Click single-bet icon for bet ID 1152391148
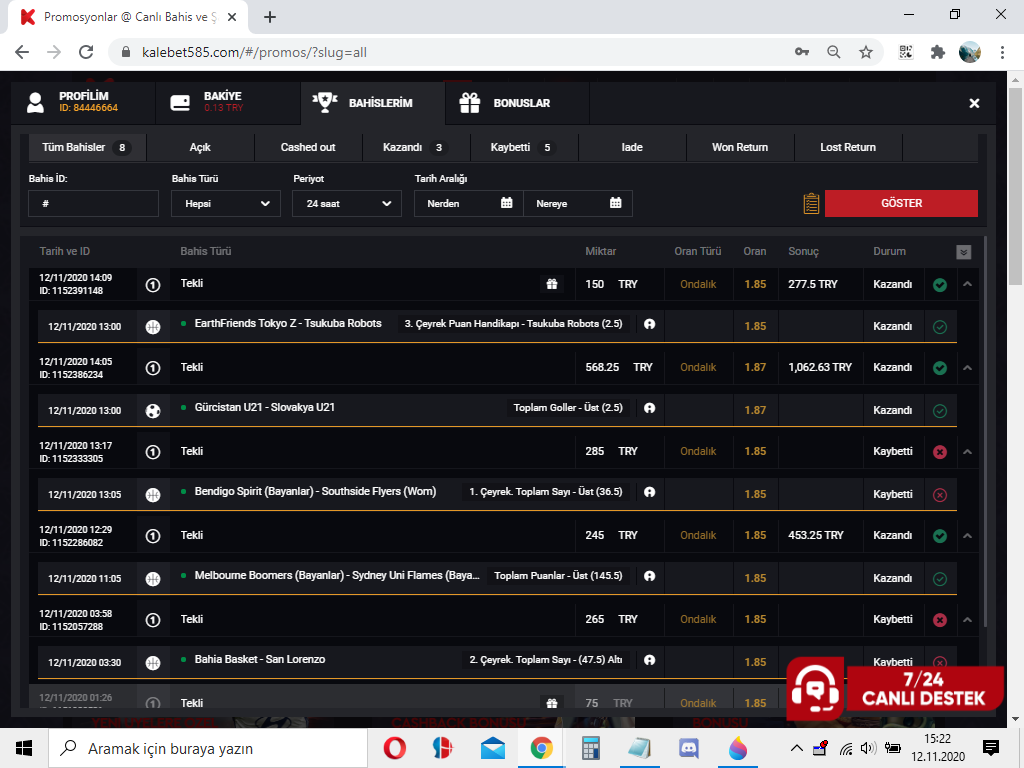The image size is (1024, 768). point(153,285)
